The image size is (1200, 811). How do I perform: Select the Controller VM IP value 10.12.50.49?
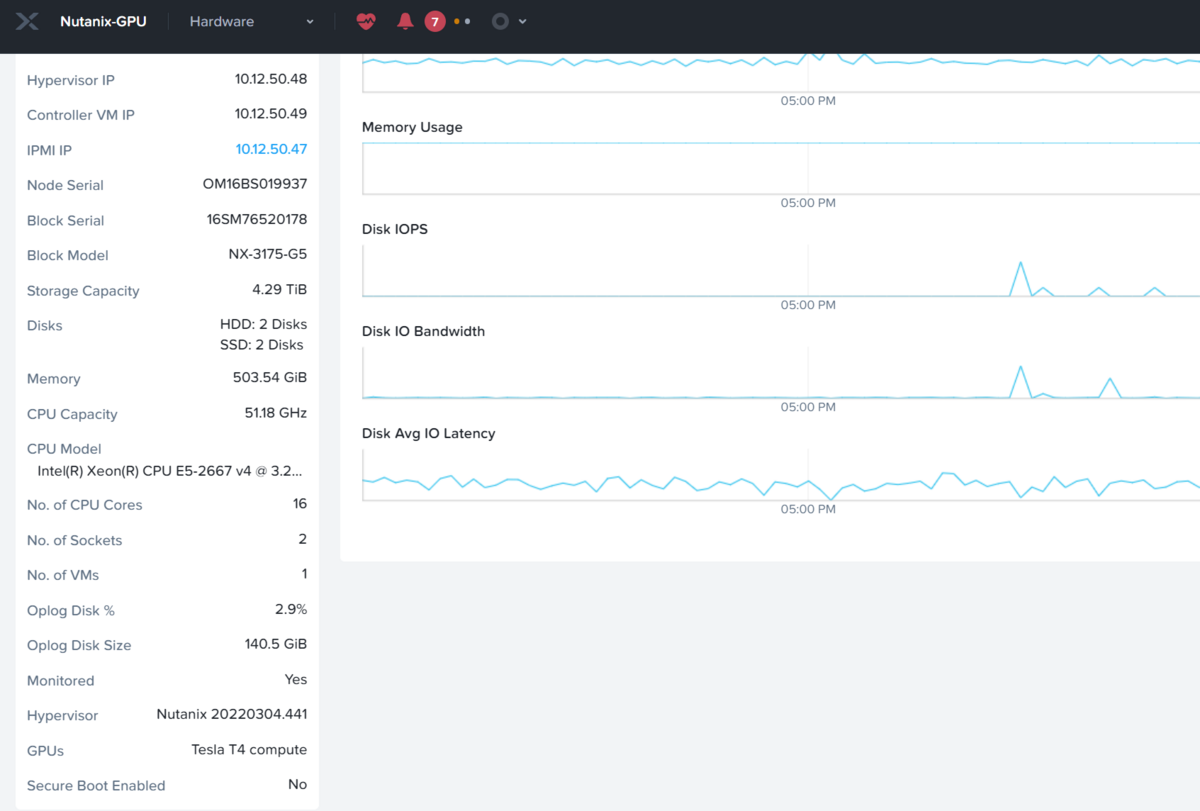[271, 114]
